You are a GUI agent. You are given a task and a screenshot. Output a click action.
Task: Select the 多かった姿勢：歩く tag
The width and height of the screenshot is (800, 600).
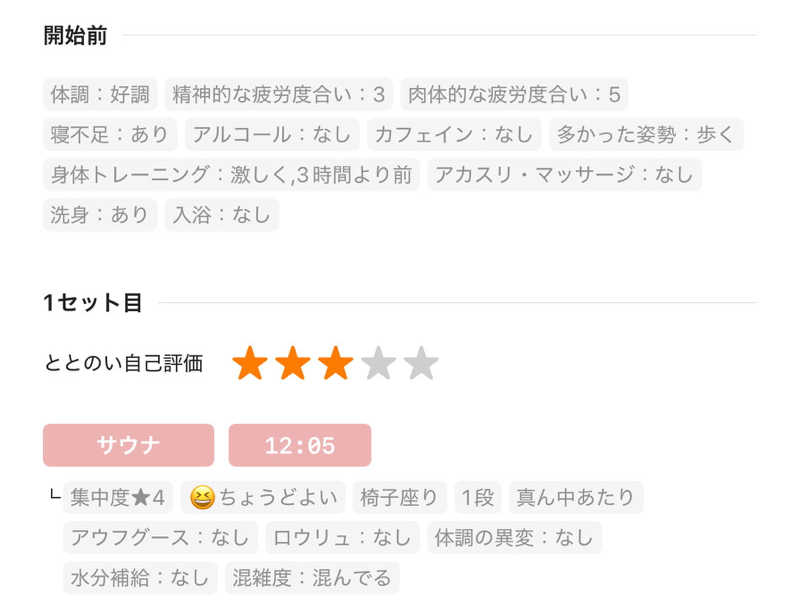(x=646, y=134)
